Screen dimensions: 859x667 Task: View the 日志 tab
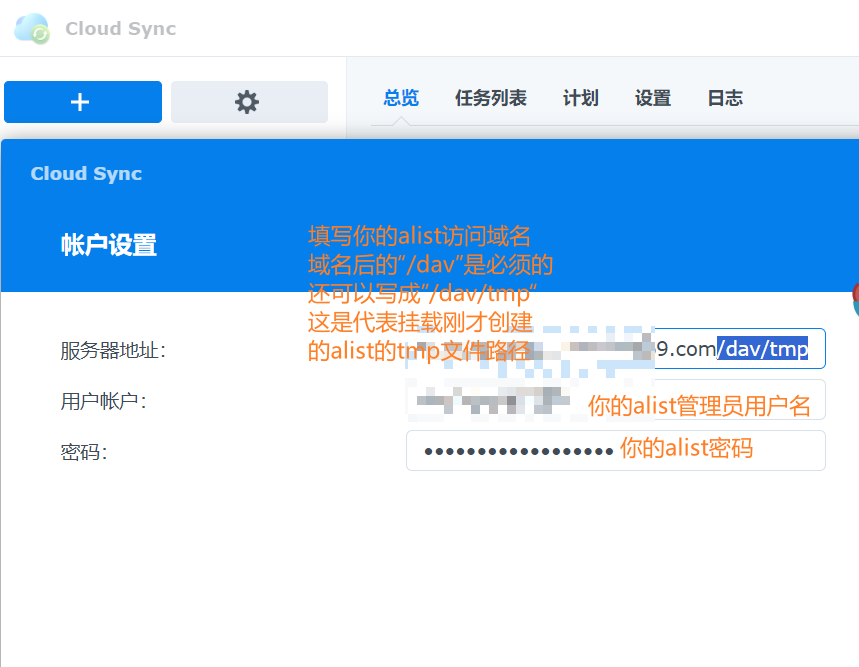[725, 98]
